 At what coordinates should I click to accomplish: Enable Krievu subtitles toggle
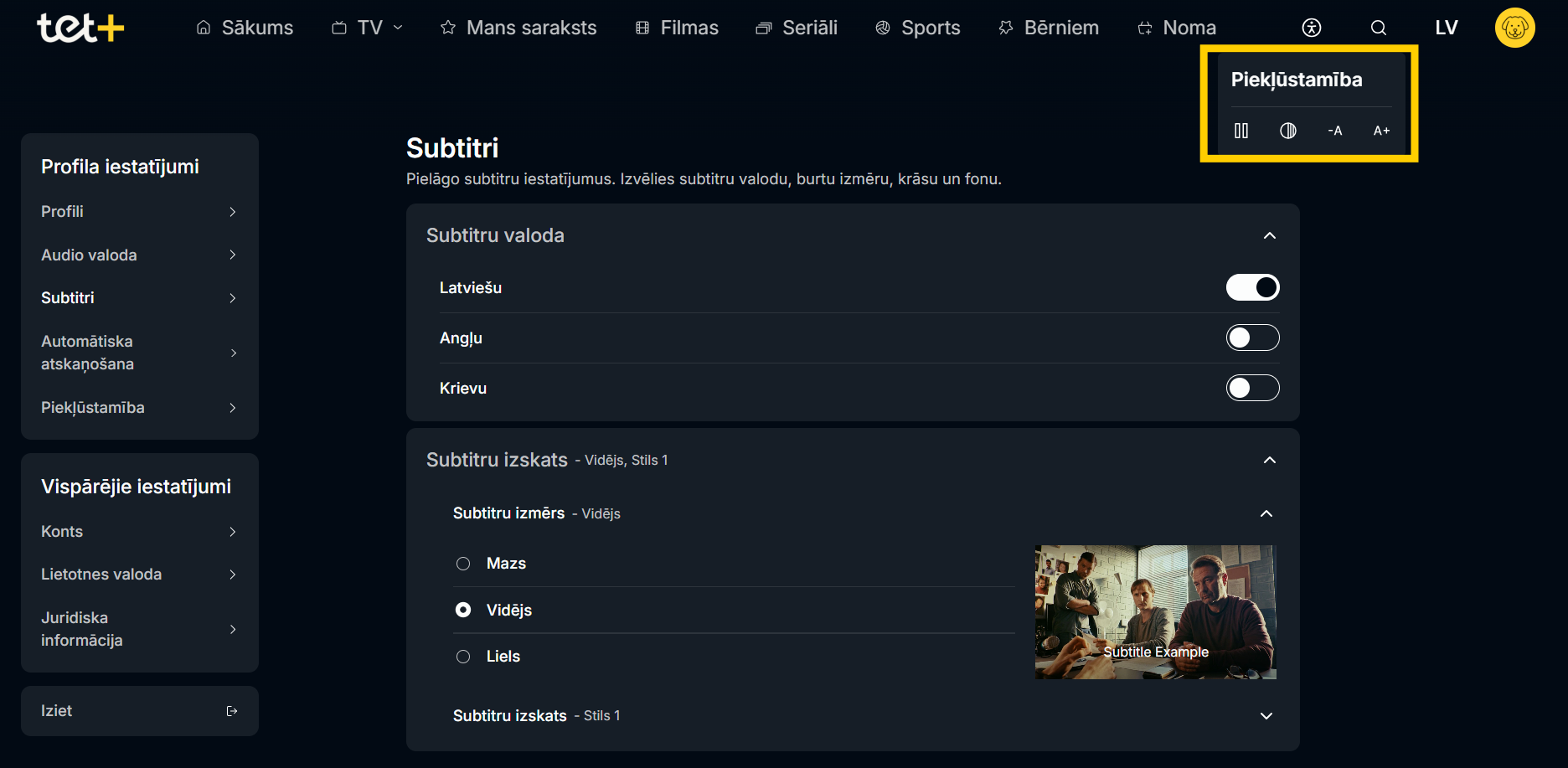(x=1253, y=388)
